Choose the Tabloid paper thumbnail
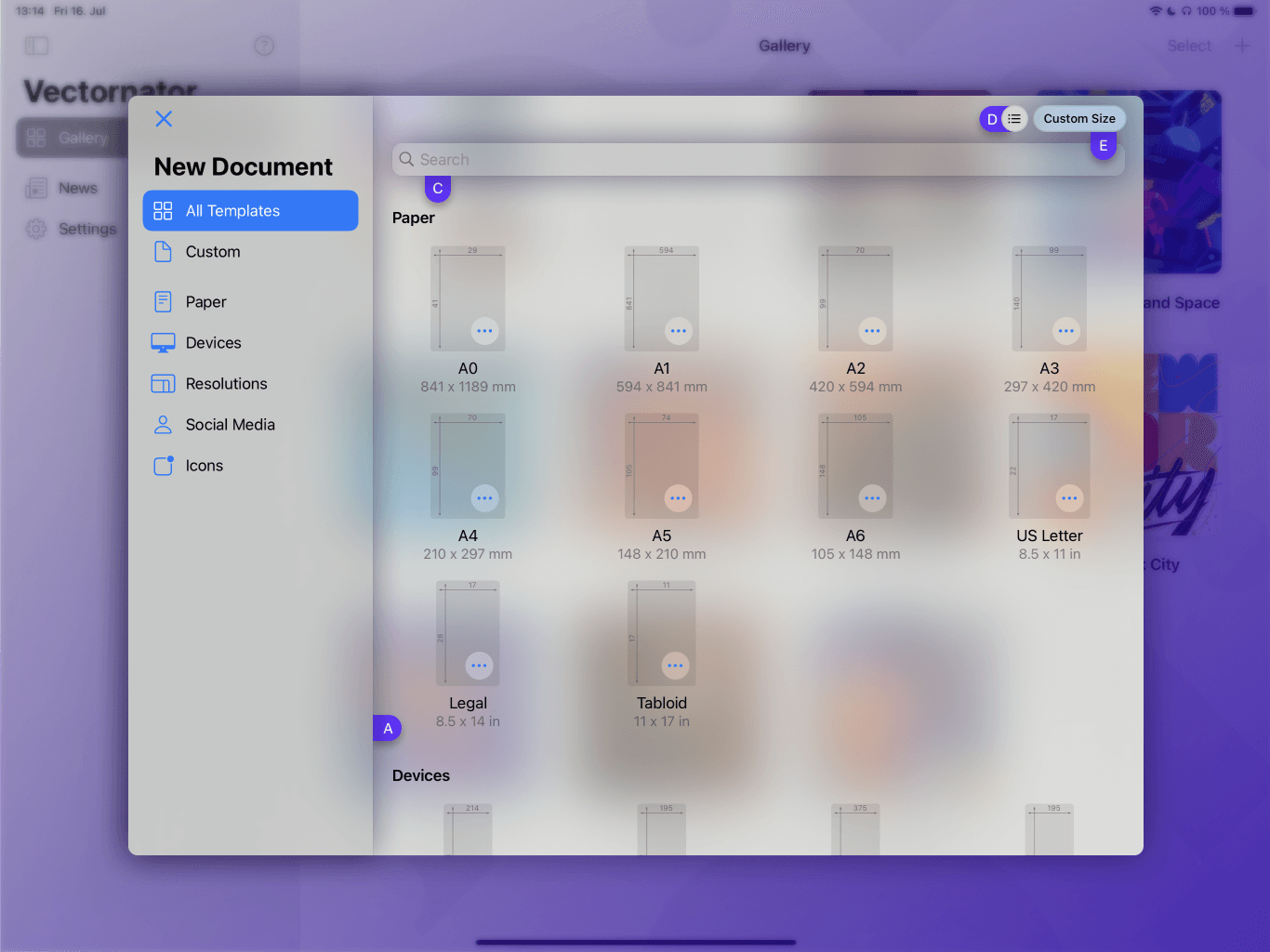This screenshot has height=952, width=1270. 662,633
